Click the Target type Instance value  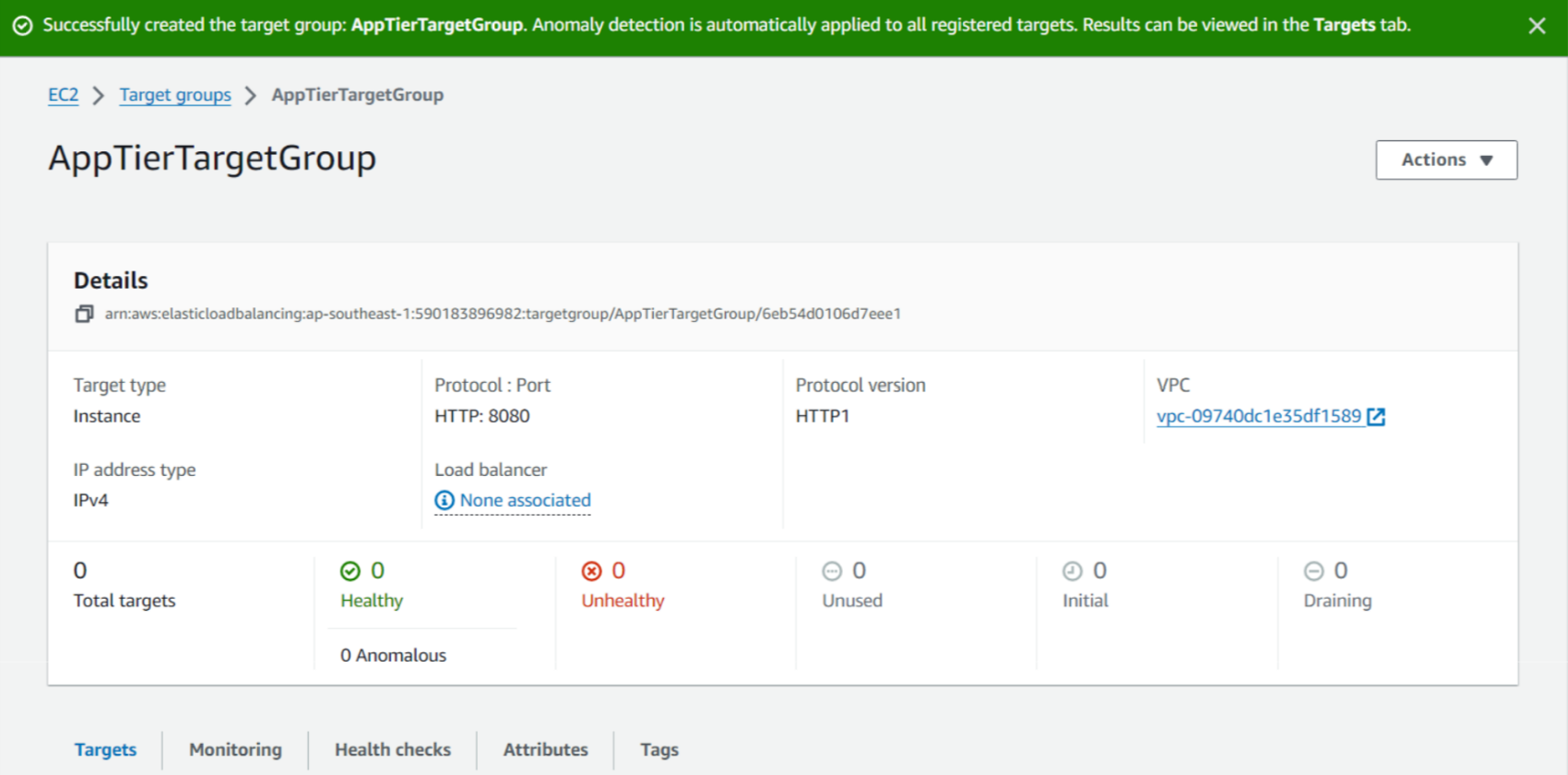coord(107,416)
